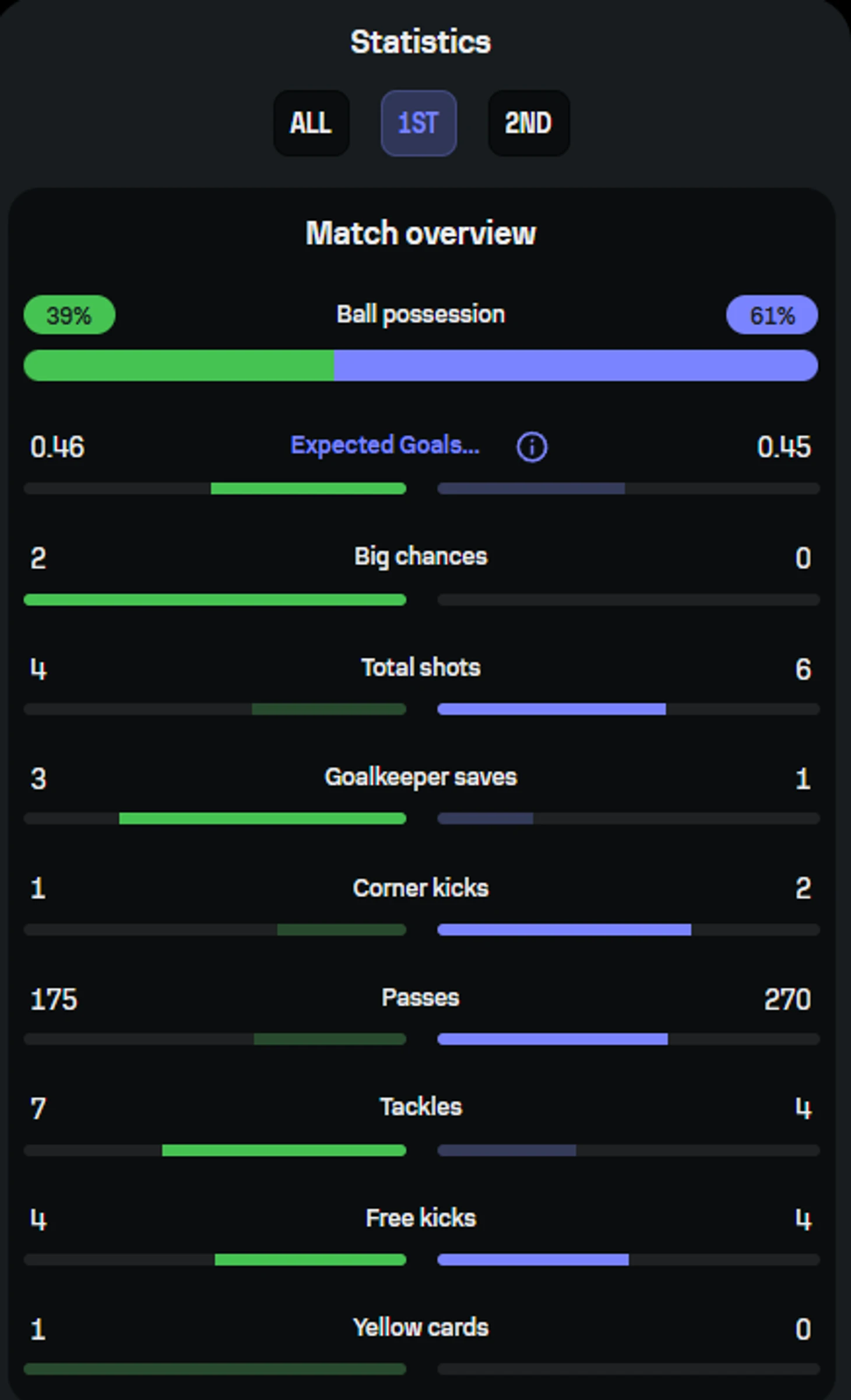Select the Yellow cards label

[x=421, y=1328]
